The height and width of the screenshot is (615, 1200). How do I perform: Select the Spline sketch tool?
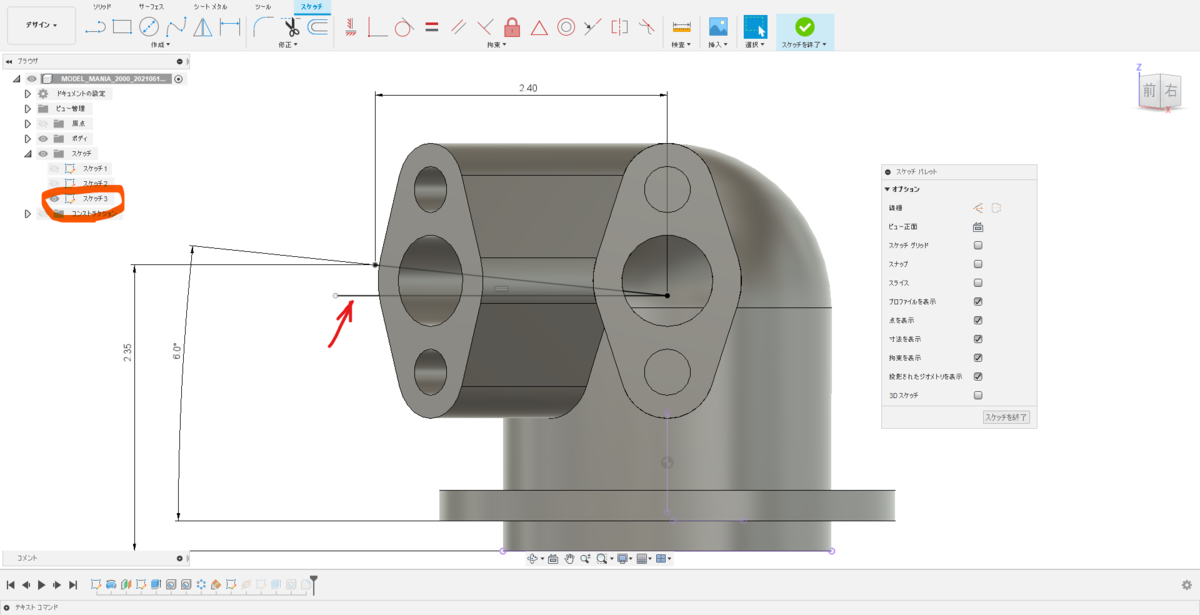tap(176, 27)
